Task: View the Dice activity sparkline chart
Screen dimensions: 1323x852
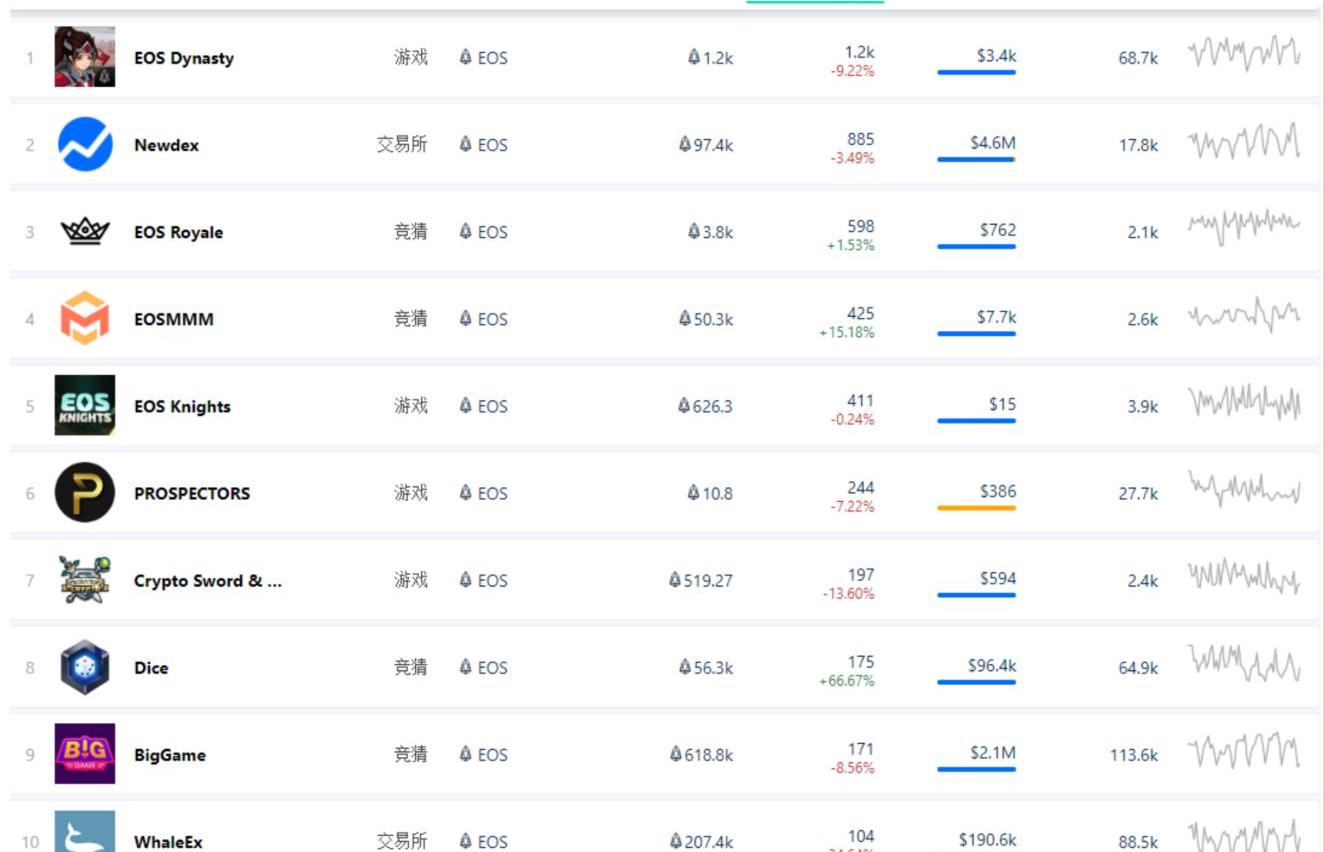Action: (x=1244, y=664)
